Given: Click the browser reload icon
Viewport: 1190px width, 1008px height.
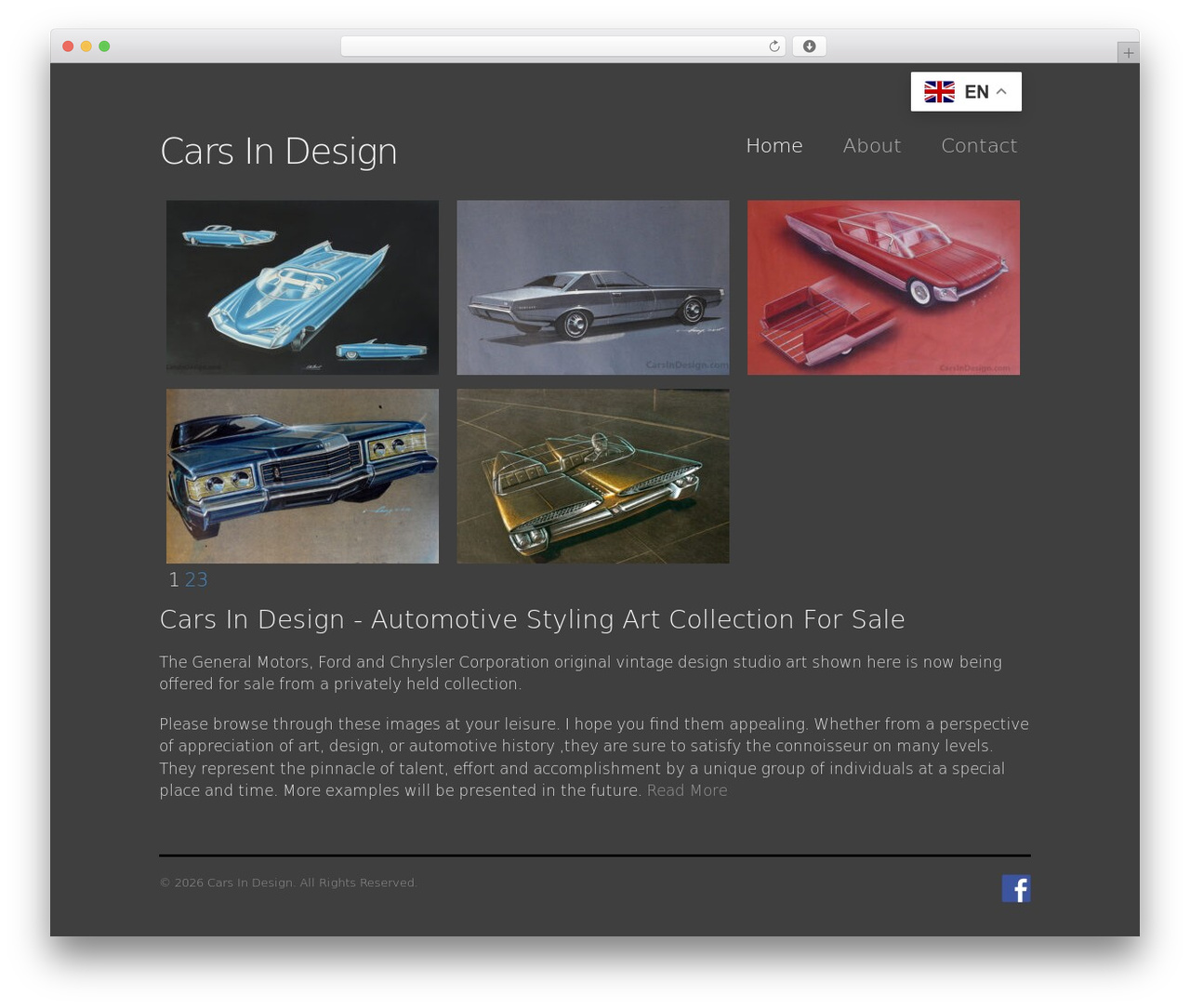Looking at the screenshot, I should click(x=773, y=46).
